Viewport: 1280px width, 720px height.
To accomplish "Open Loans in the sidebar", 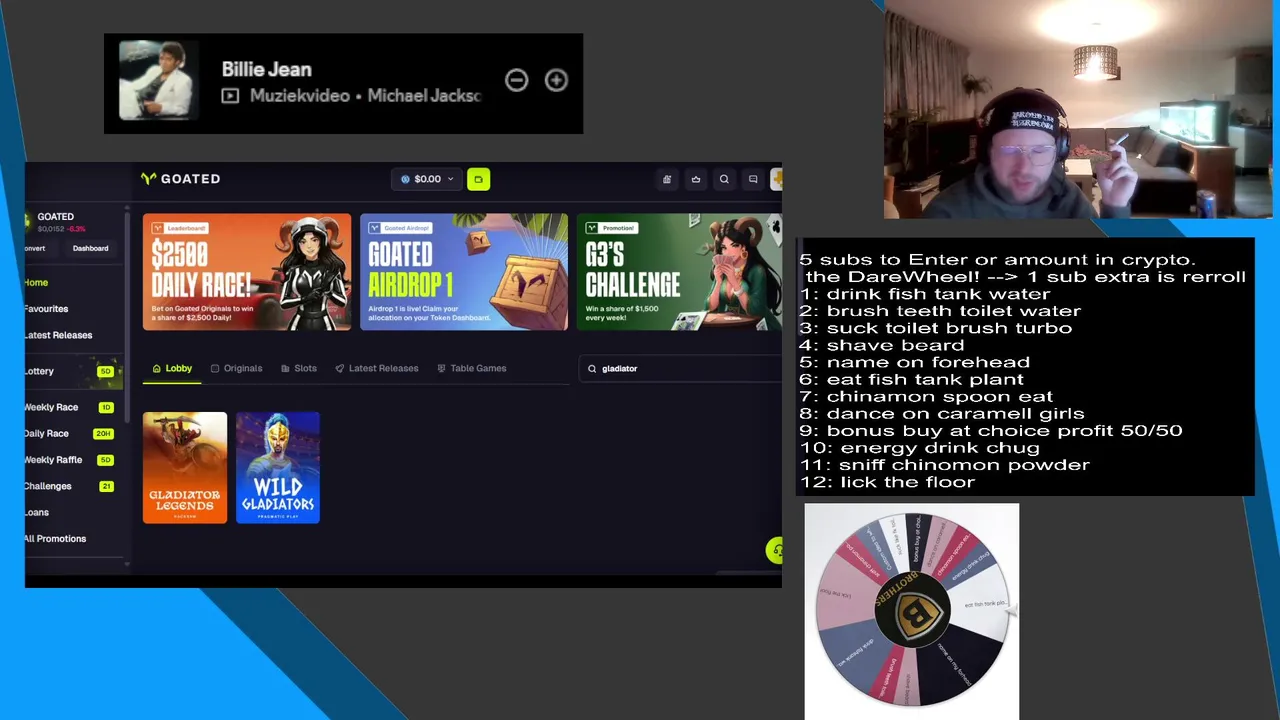I will click(37, 512).
